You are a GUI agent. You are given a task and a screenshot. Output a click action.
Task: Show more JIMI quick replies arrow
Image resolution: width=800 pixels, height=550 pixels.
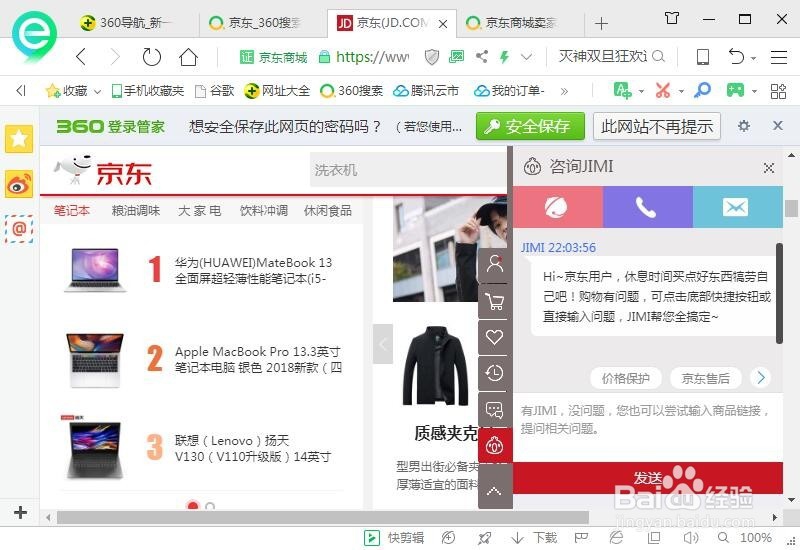click(x=761, y=378)
